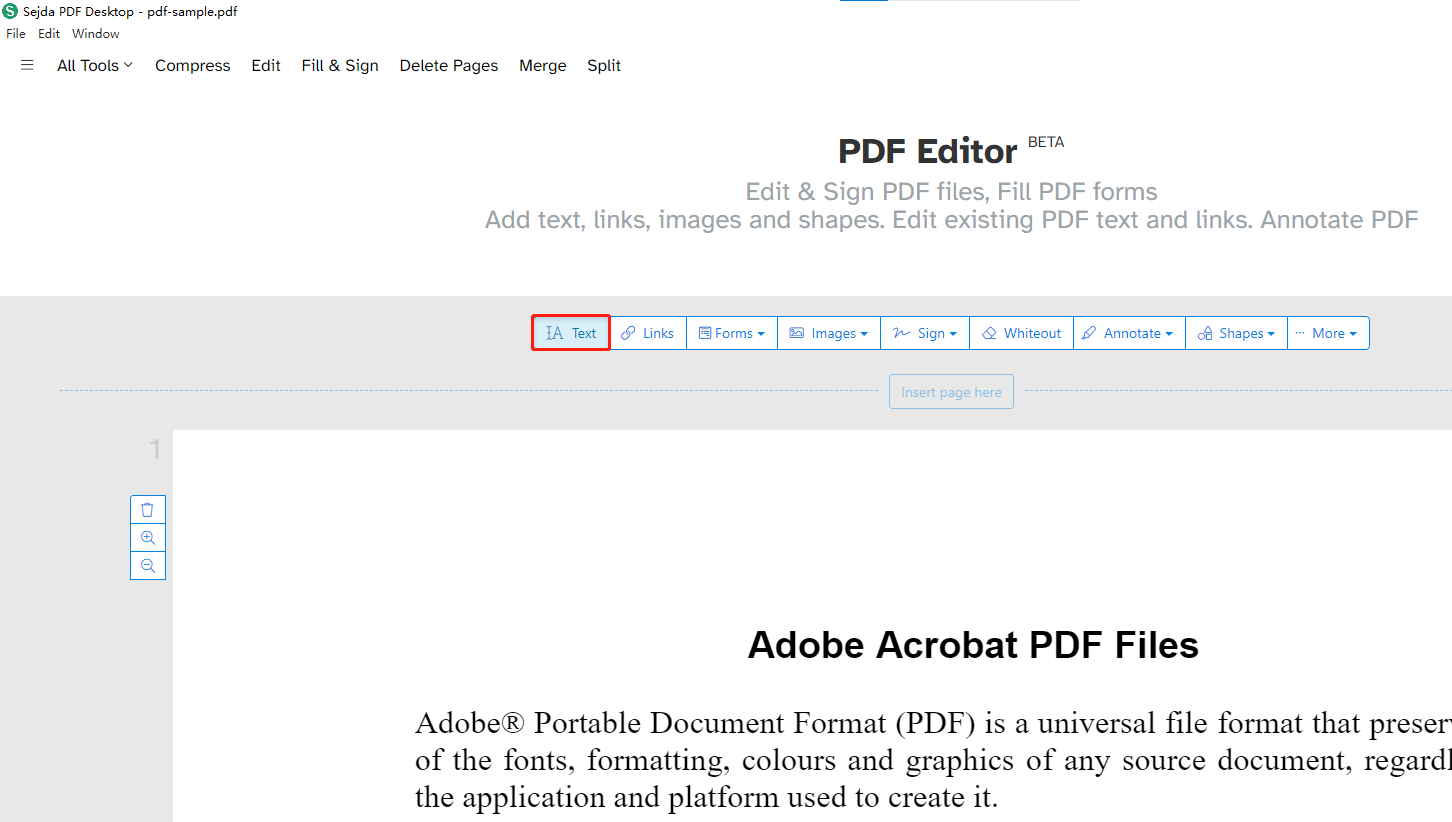Open the Window menu
This screenshot has width=1452, height=822.
[x=96, y=33]
